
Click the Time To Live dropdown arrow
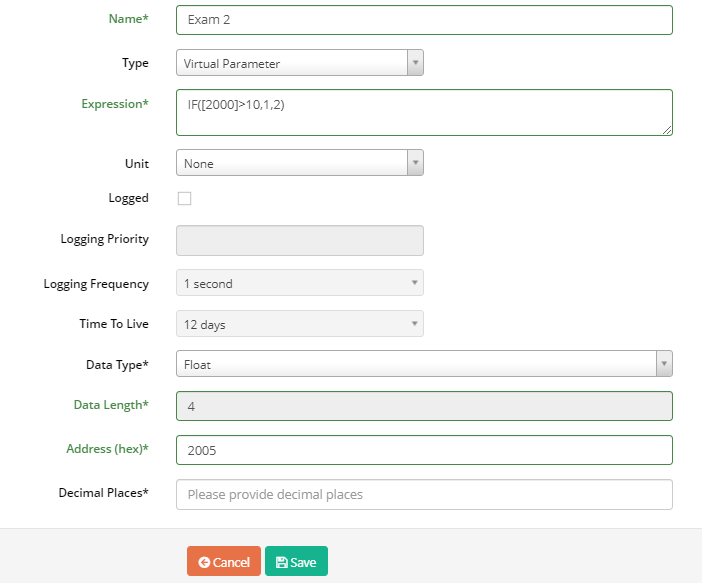coord(415,323)
